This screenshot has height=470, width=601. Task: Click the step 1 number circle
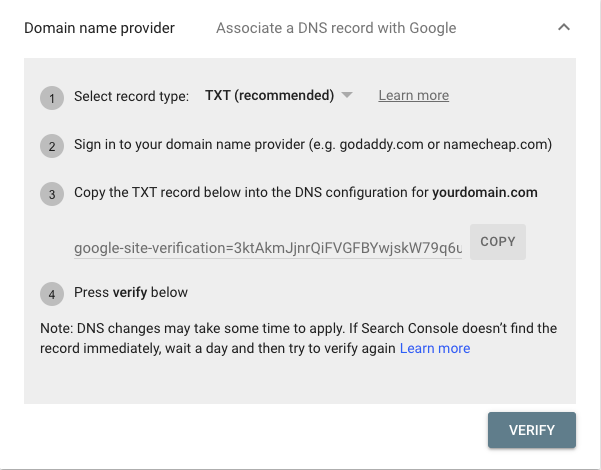[52, 98]
